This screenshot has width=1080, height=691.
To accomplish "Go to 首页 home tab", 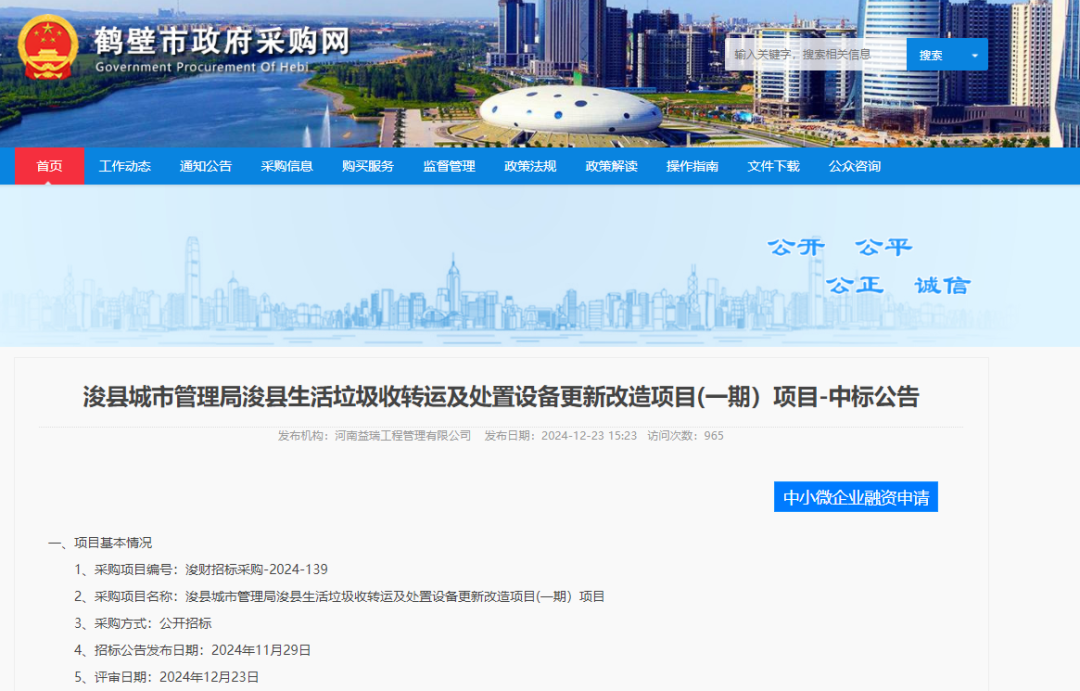I will (x=50, y=166).
